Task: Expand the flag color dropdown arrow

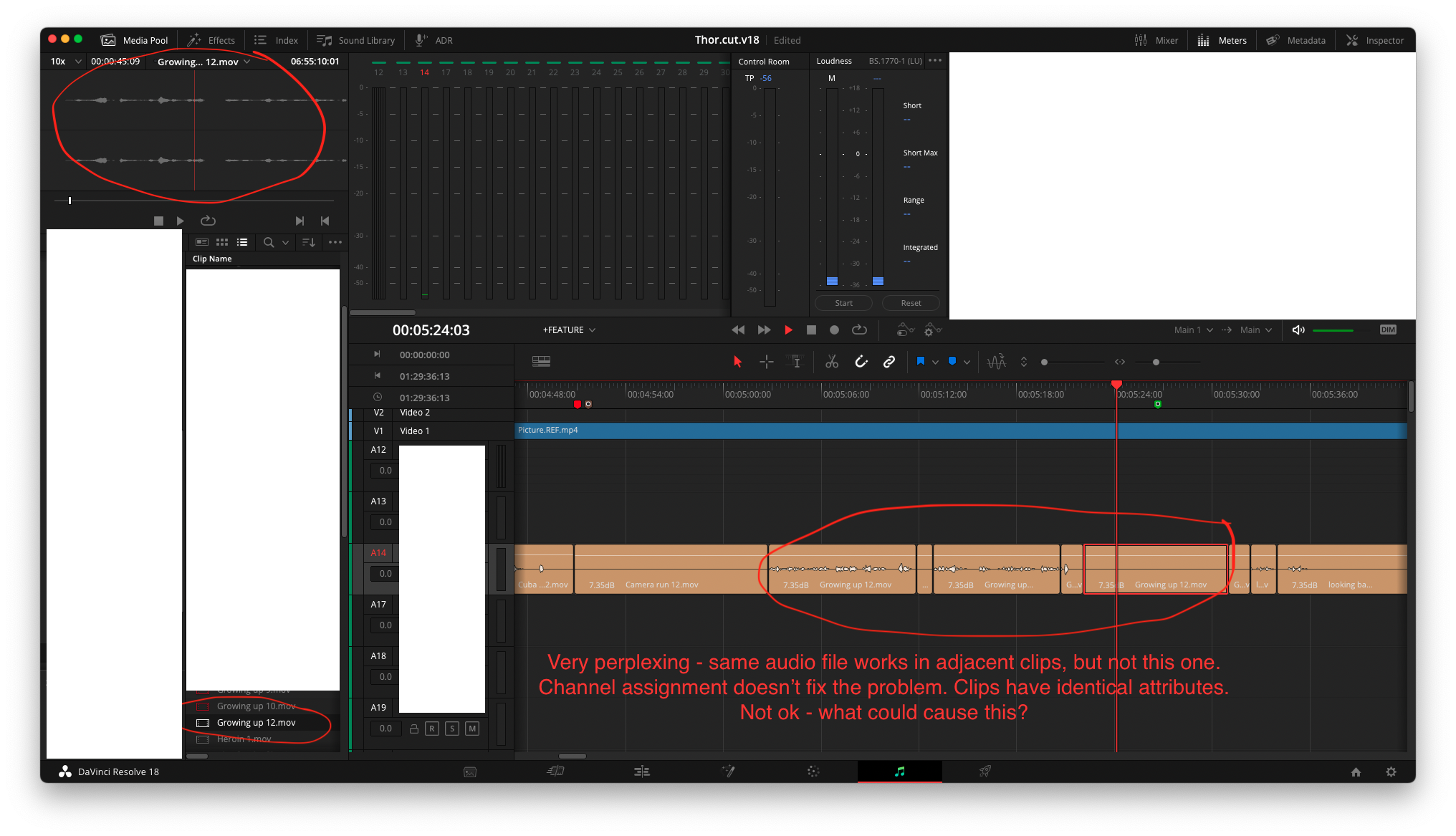Action: [x=935, y=362]
